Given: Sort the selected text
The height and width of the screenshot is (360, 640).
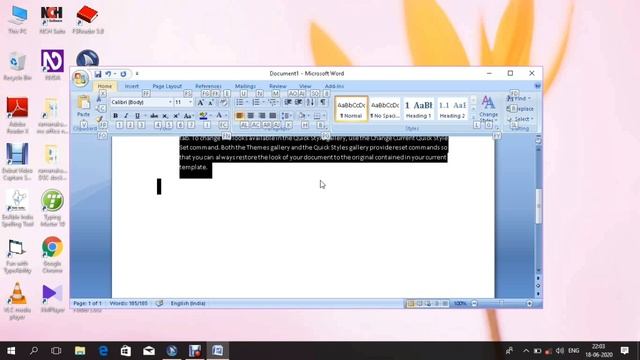Looking at the screenshot, I should point(311,102).
